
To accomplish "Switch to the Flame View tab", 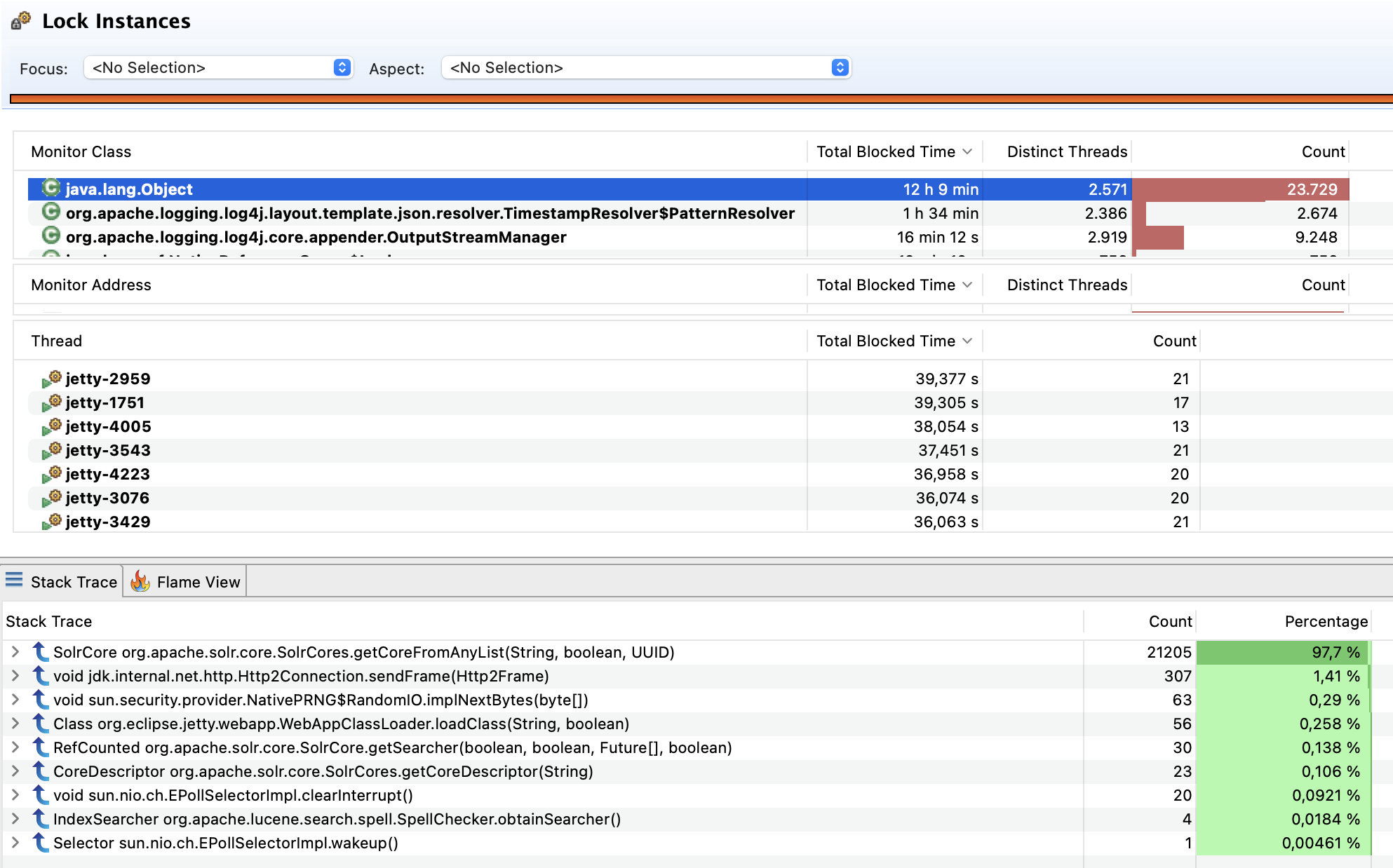I will click(x=197, y=581).
